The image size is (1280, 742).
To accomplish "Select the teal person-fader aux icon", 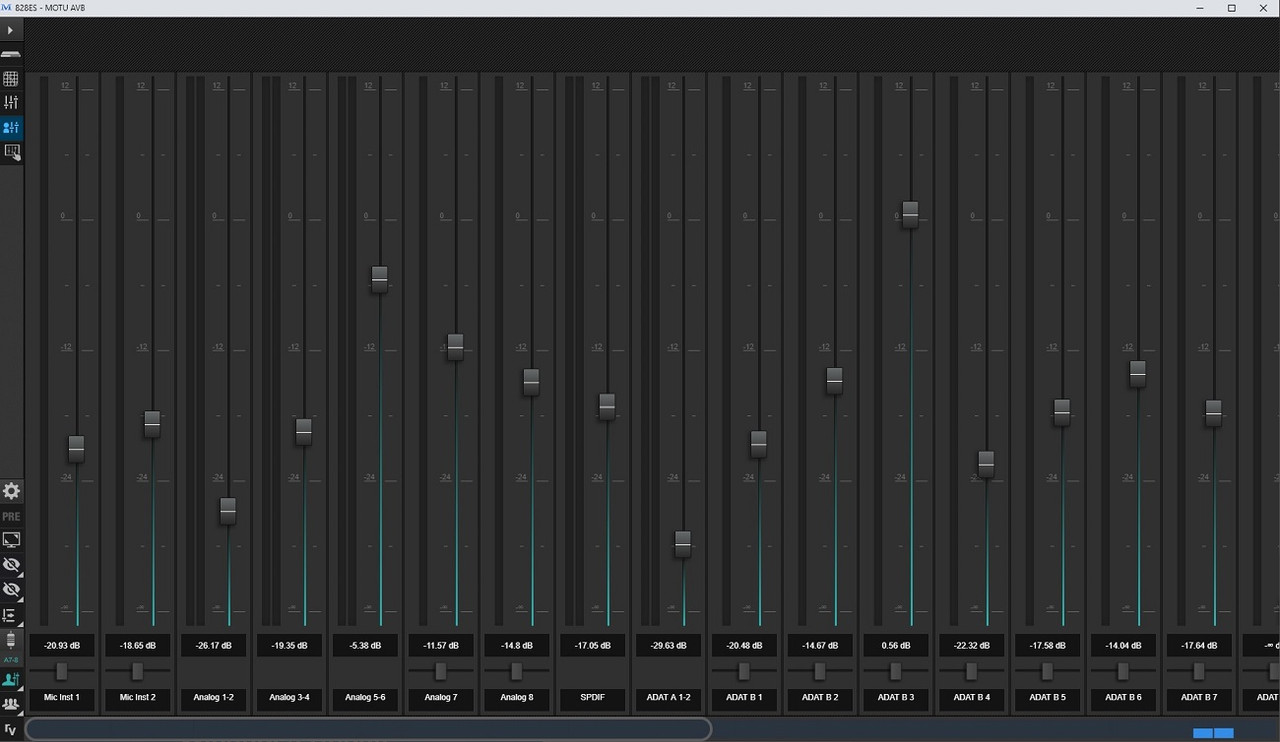I will pos(11,680).
